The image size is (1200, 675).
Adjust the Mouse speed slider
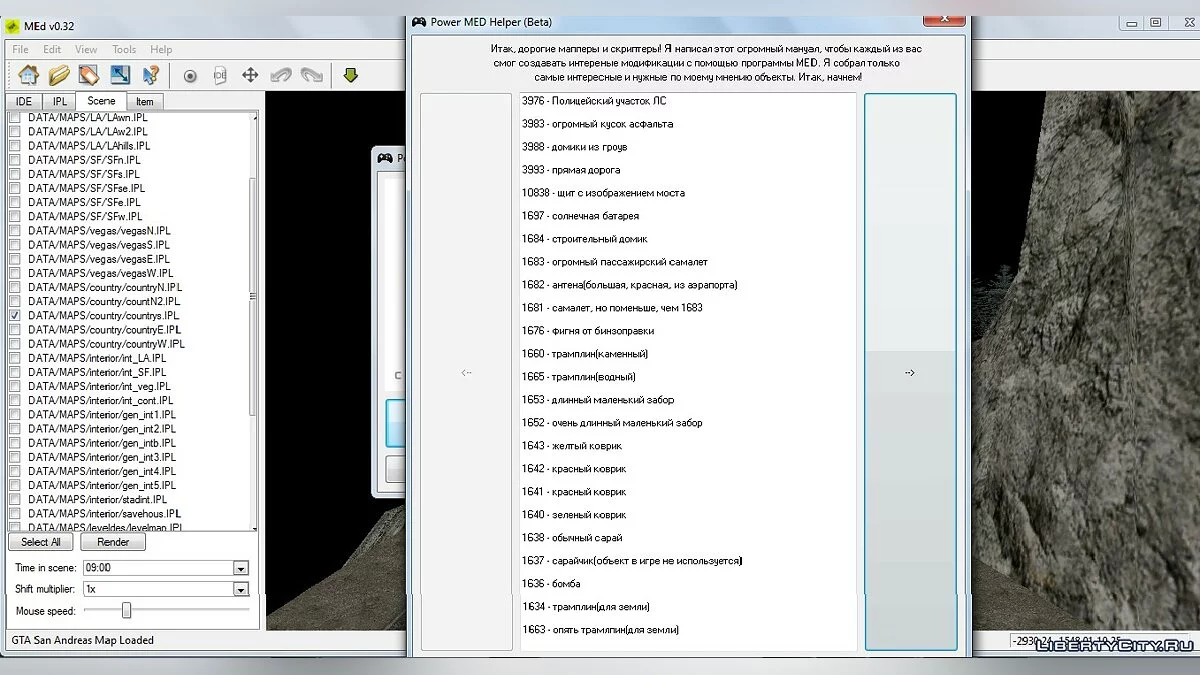pos(127,610)
